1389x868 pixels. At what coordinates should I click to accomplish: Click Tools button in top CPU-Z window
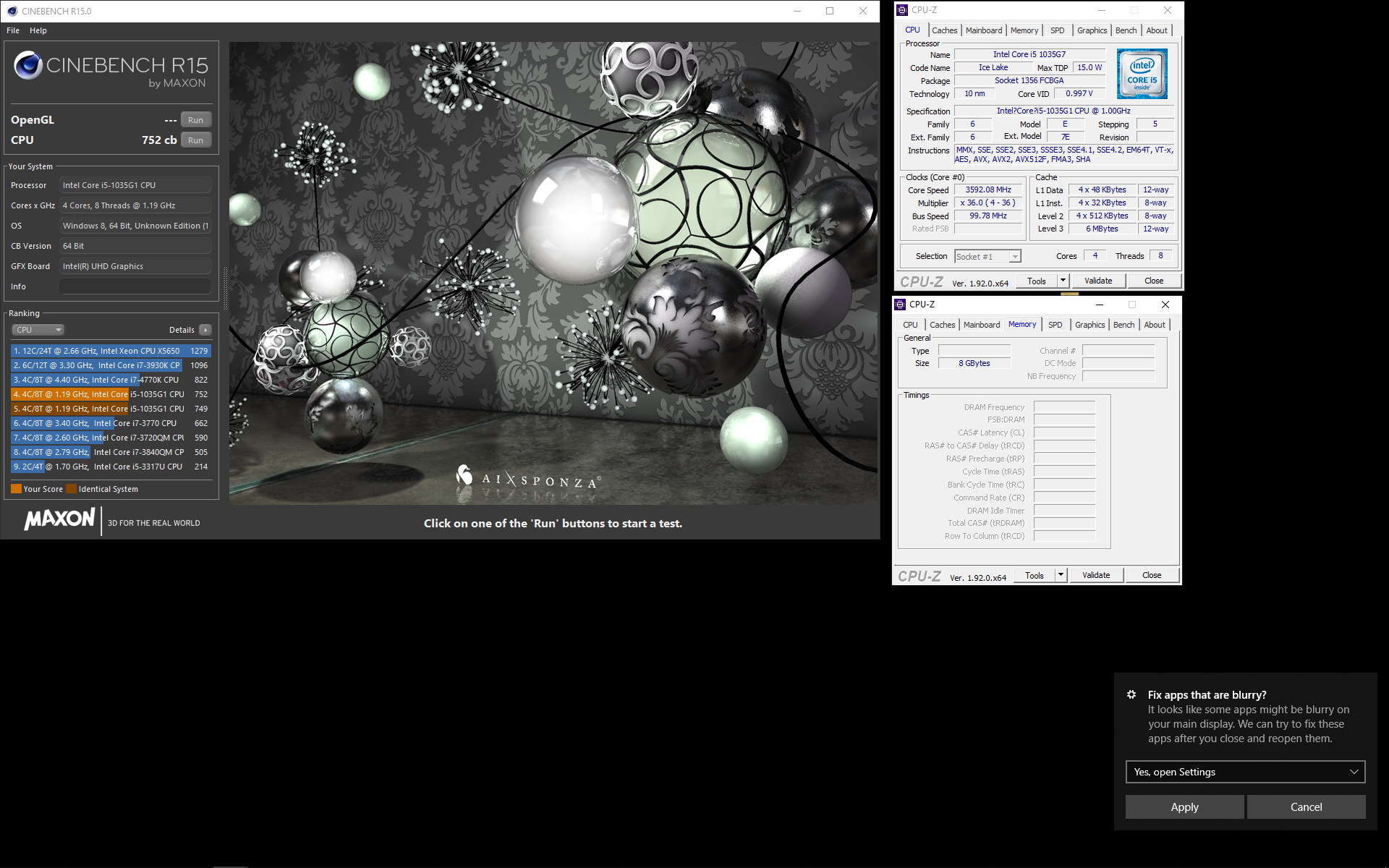1037,281
